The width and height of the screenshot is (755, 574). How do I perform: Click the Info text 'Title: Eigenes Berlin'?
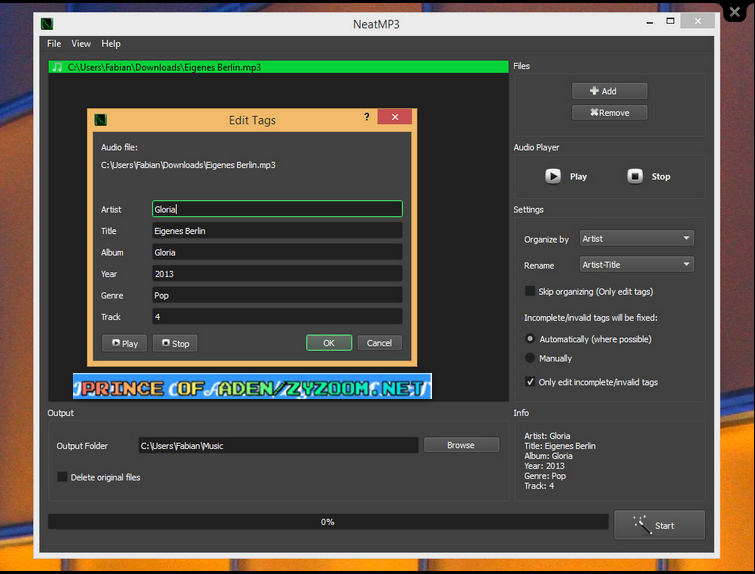tap(560, 446)
